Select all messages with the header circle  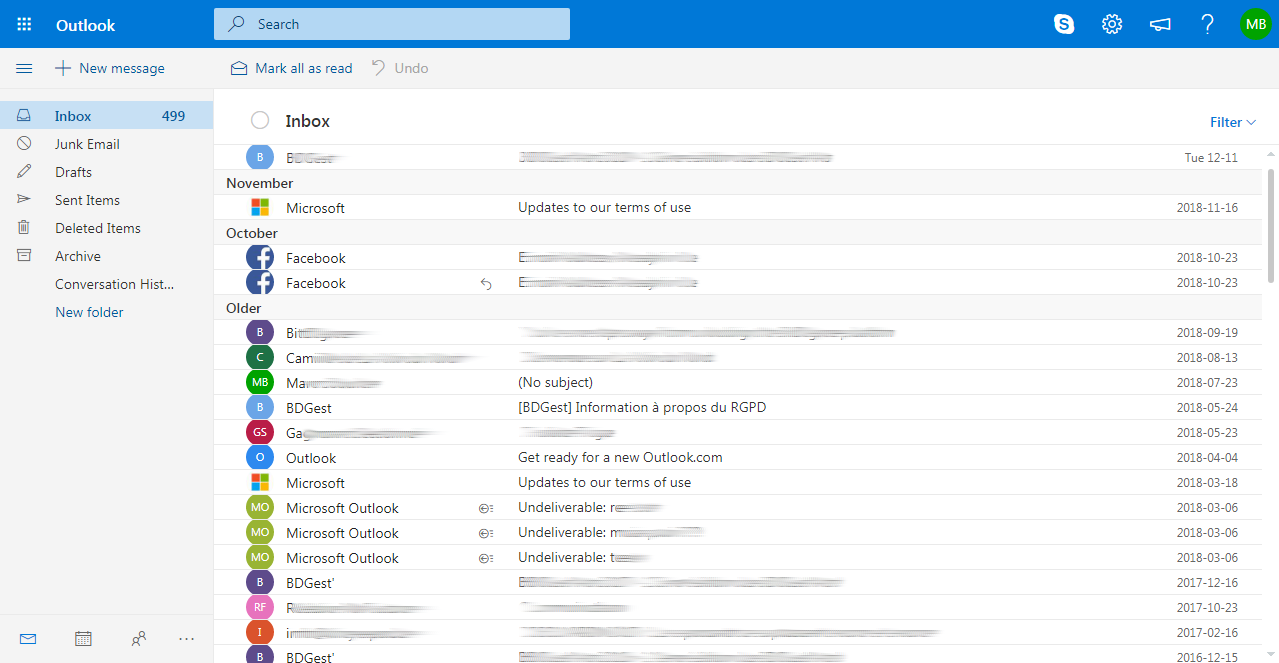point(260,120)
